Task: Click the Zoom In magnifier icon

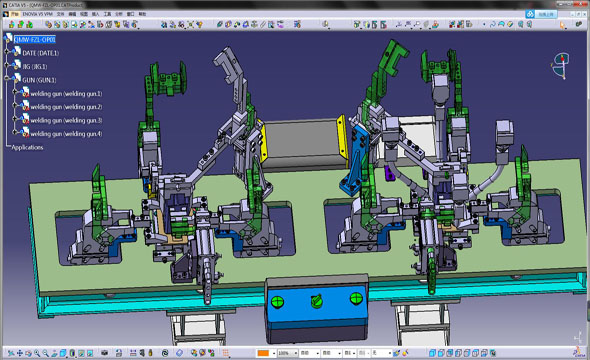Action: 37,353
